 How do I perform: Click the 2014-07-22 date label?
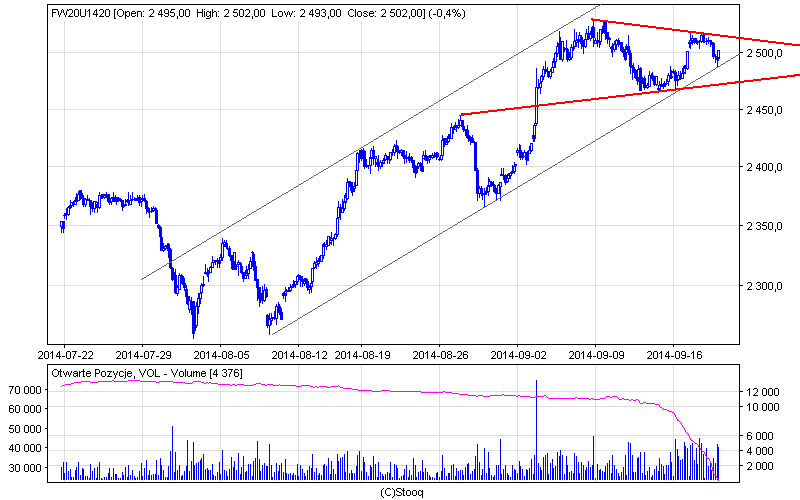coord(65,355)
